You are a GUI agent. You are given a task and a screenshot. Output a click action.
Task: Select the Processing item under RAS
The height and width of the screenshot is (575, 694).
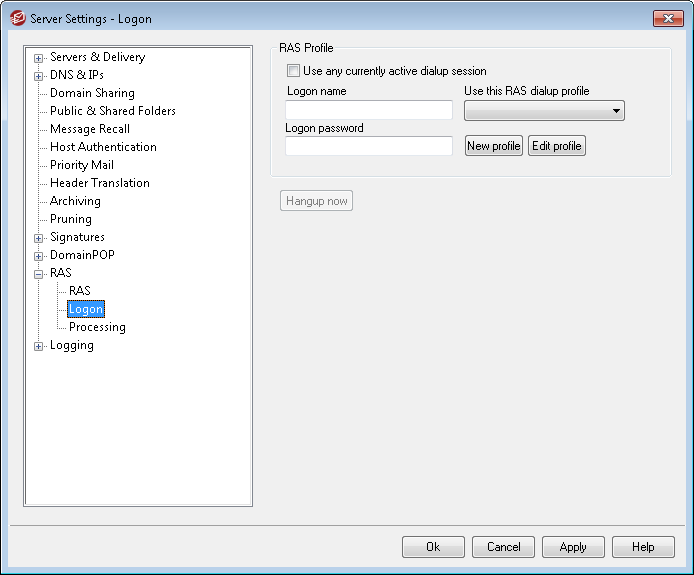(97, 327)
